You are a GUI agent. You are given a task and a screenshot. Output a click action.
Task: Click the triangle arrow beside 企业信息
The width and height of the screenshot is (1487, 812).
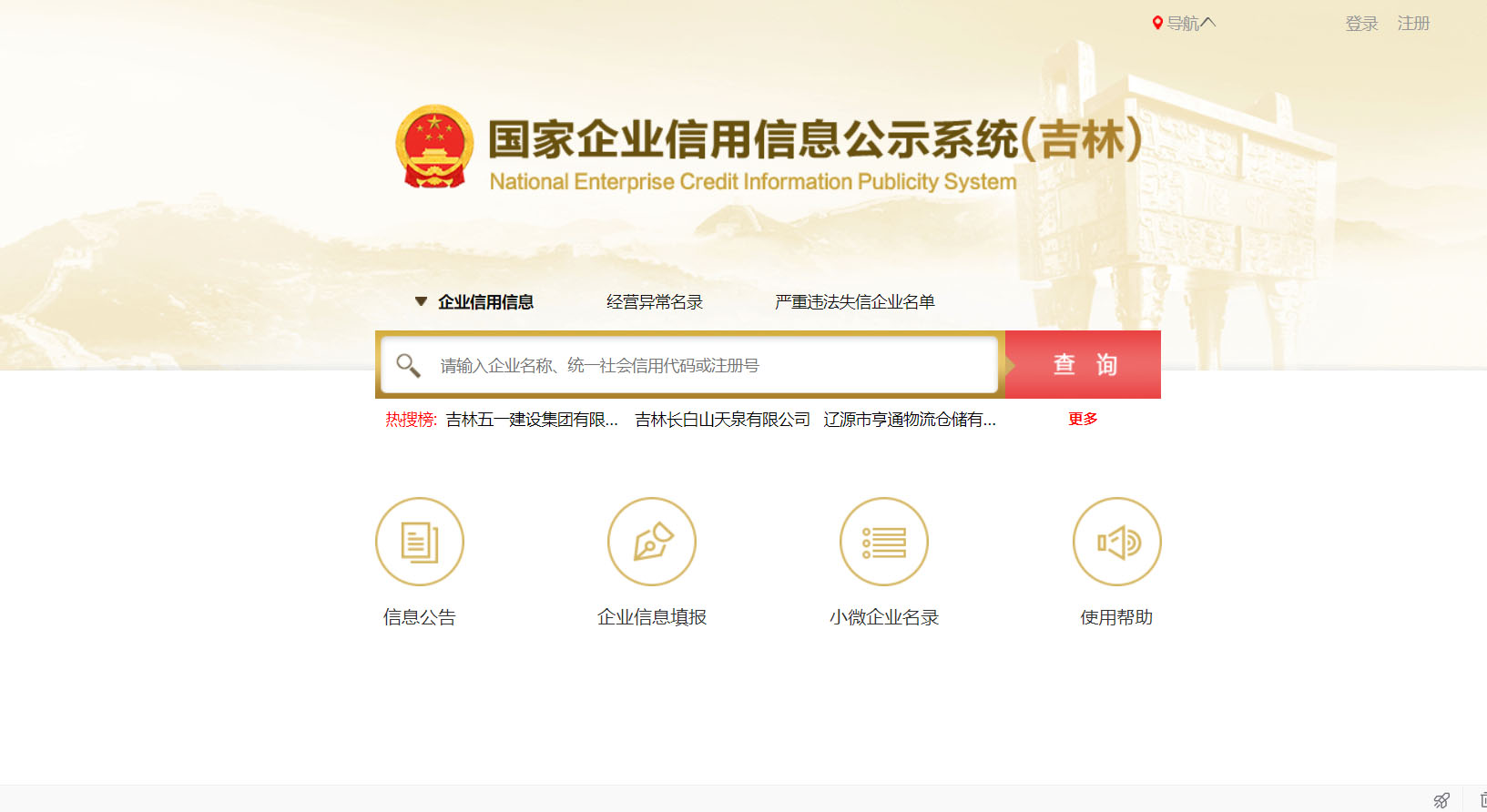pos(421,301)
